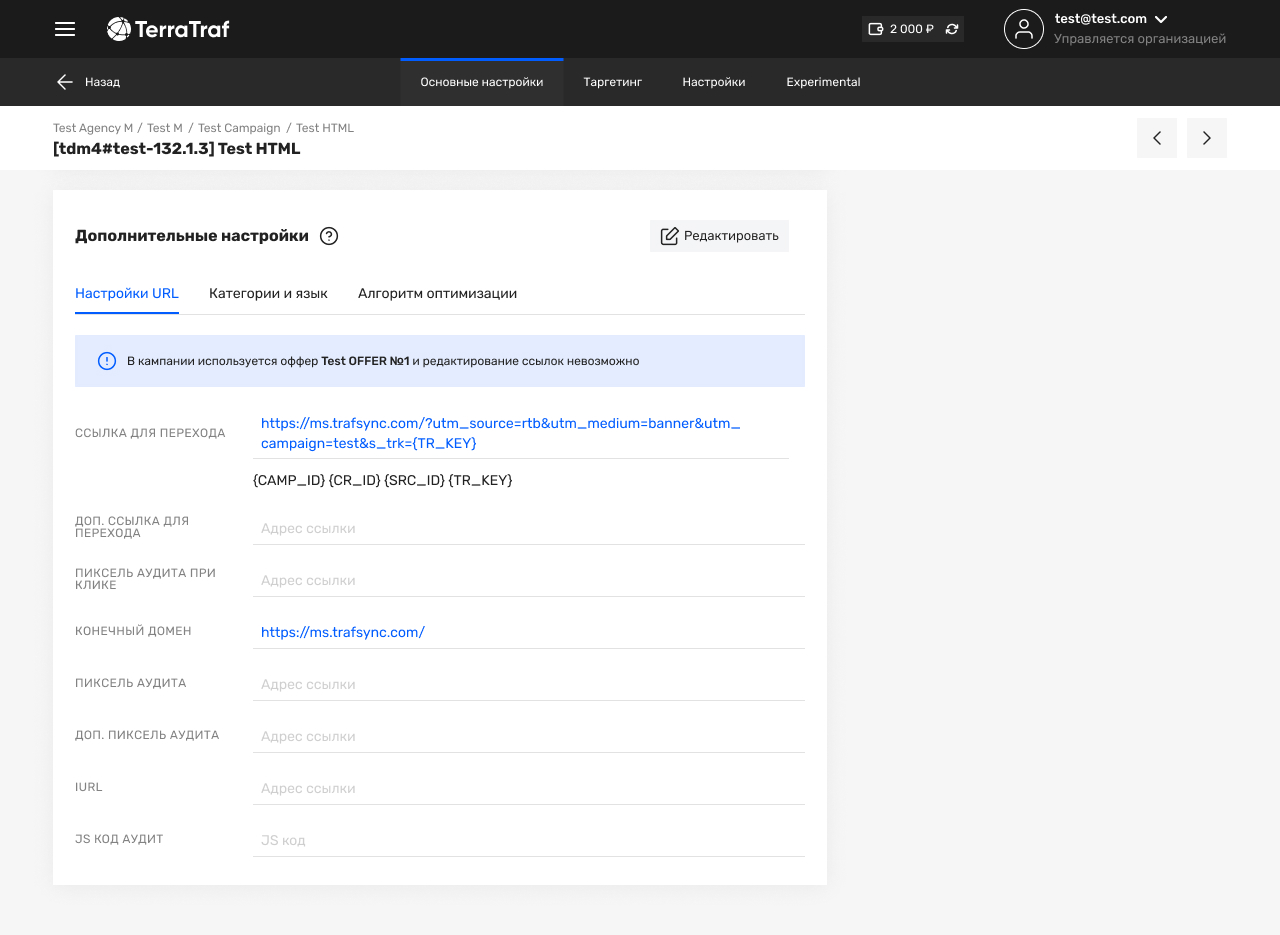The width and height of the screenshot is (1280, 935).
Task: Expand the test@test.com account dropdown
Action: pos(1161,19)
